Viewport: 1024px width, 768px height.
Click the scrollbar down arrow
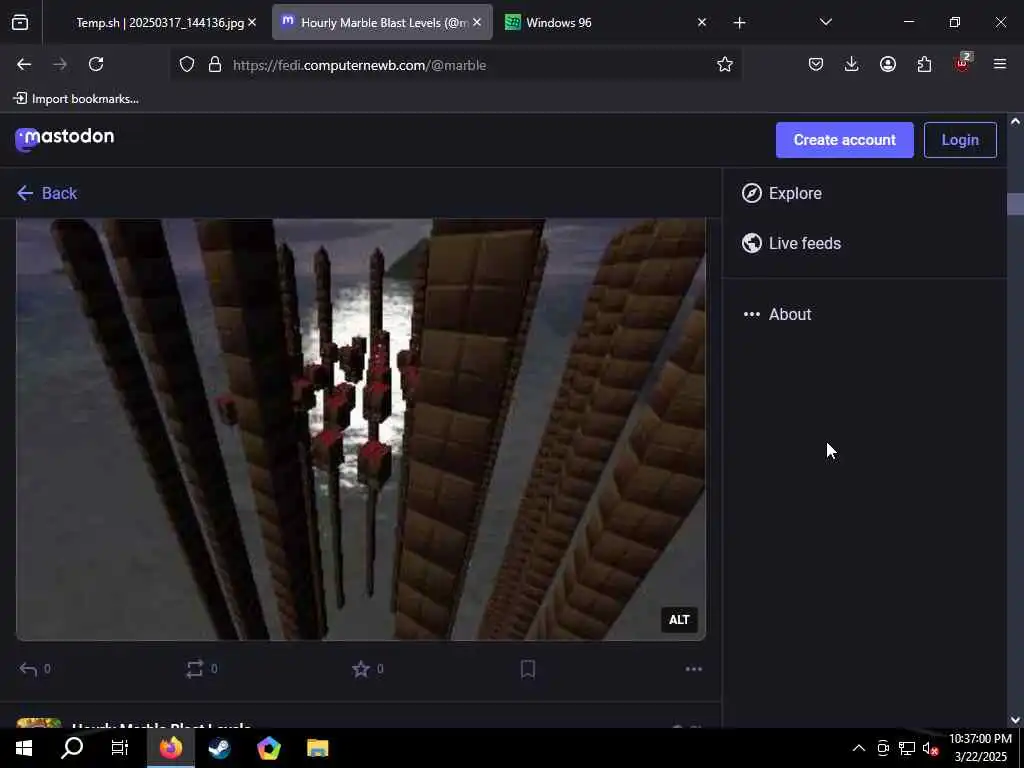click(1015, 720)
